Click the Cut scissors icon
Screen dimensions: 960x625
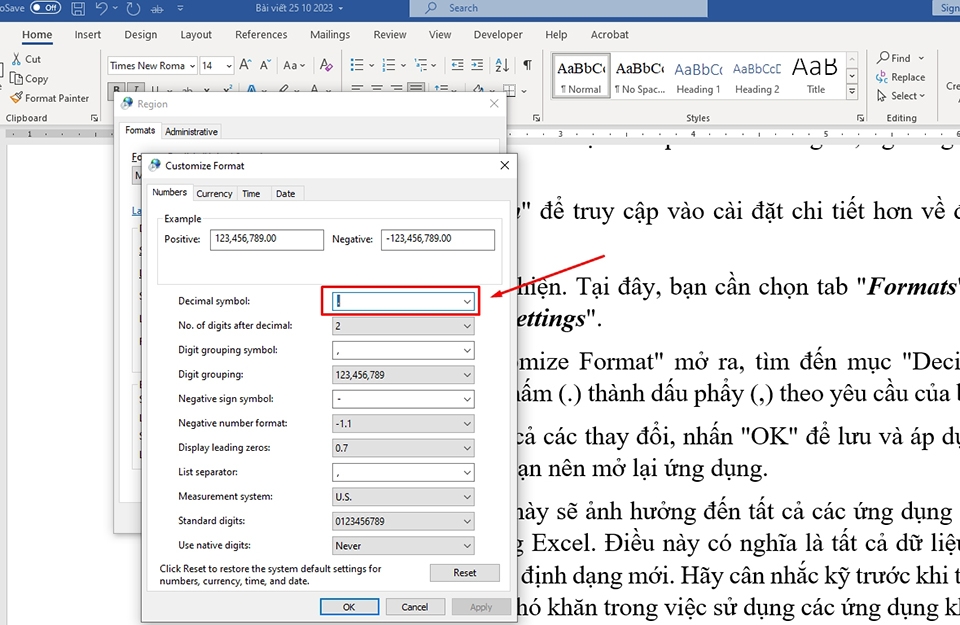click(17, 59)
